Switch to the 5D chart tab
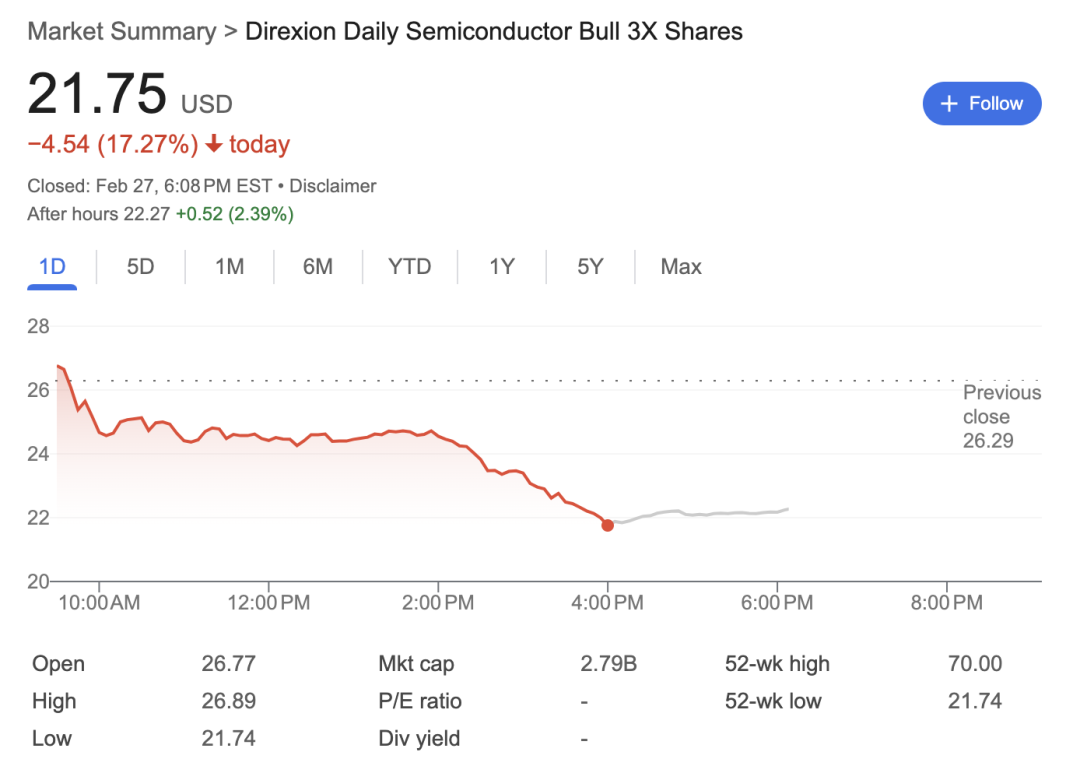Viewport: 1080px width, 766px height. tap(141, 267)
